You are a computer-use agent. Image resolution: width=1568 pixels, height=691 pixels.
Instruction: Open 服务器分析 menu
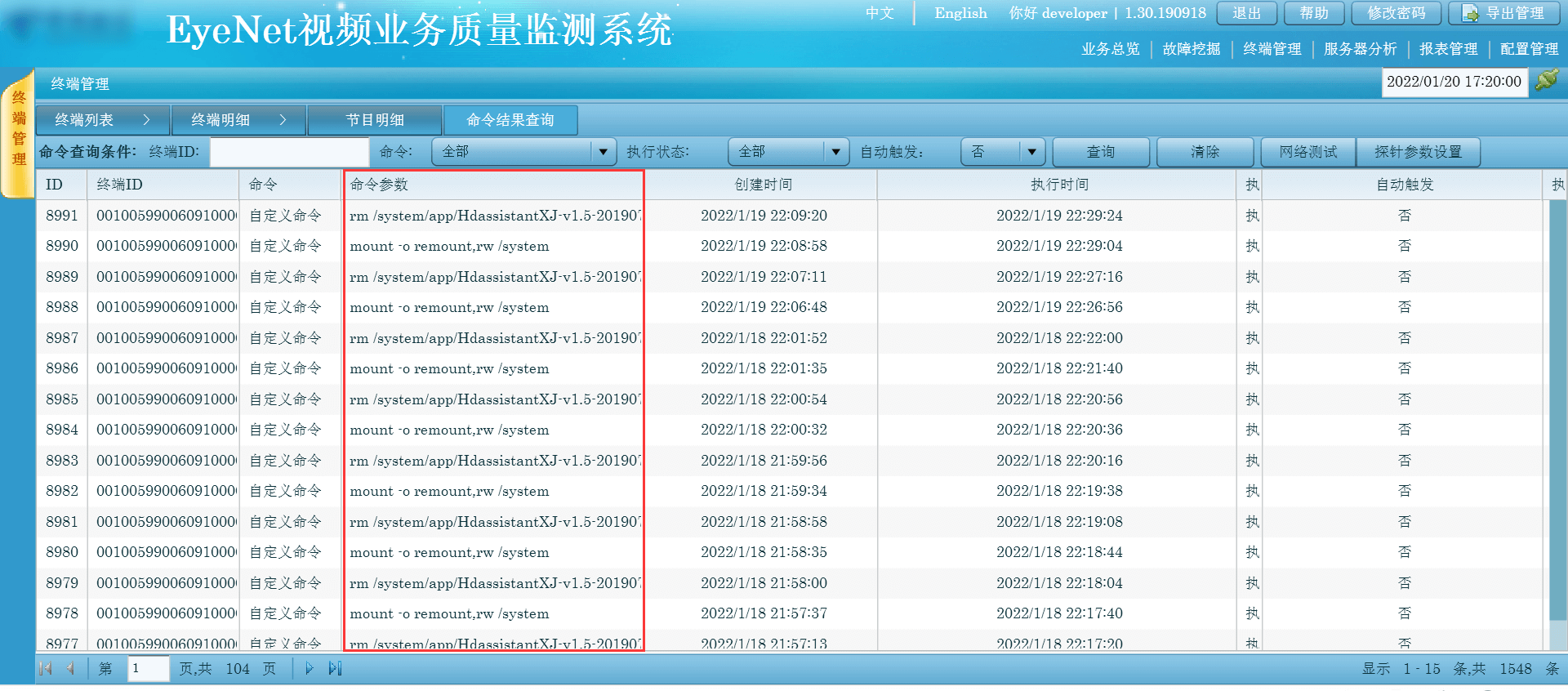(x=1360, y=49)
